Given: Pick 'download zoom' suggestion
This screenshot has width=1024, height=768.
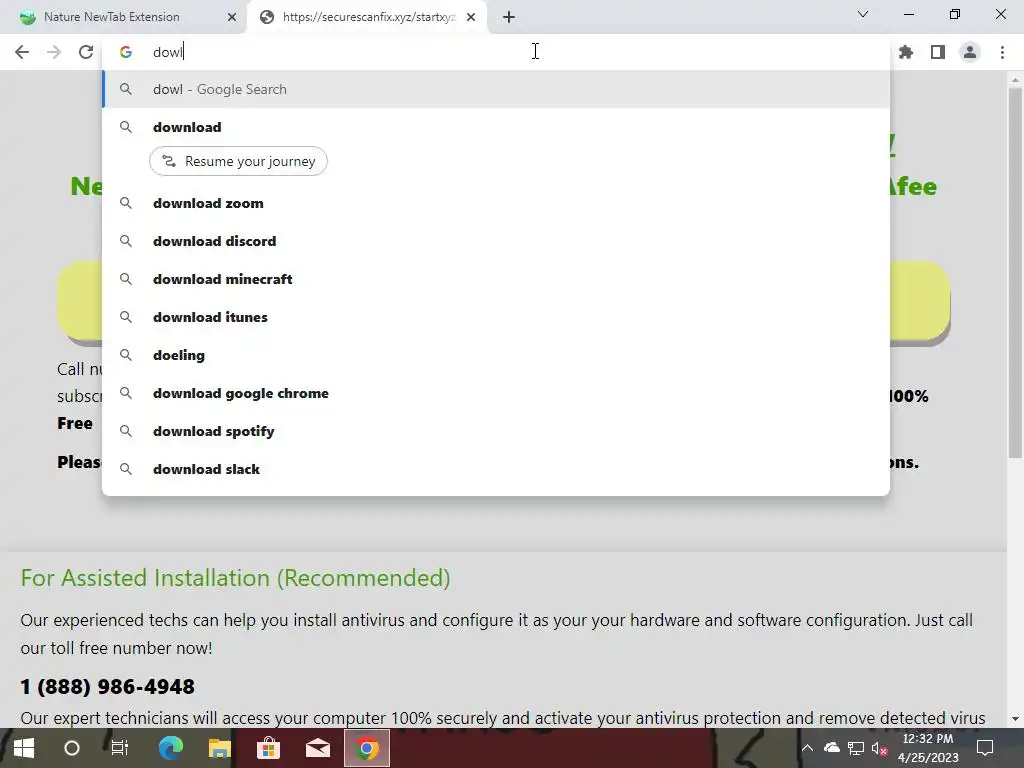Looking at the screenshot, I should pyautogui.click(x=496, y=203).
